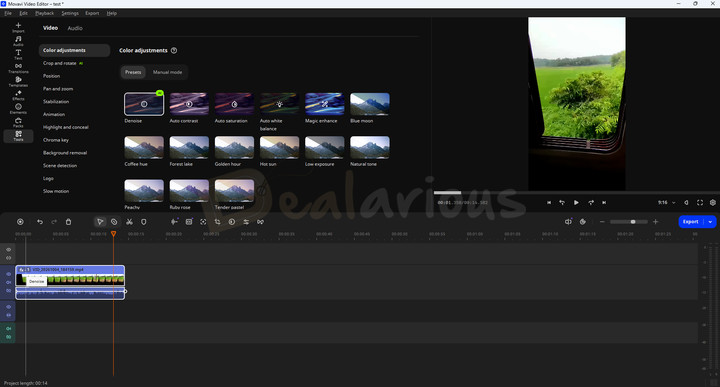Add a marker with the shield-shaped icon
This screenshot has height=387, width=720.
(144, 222)
